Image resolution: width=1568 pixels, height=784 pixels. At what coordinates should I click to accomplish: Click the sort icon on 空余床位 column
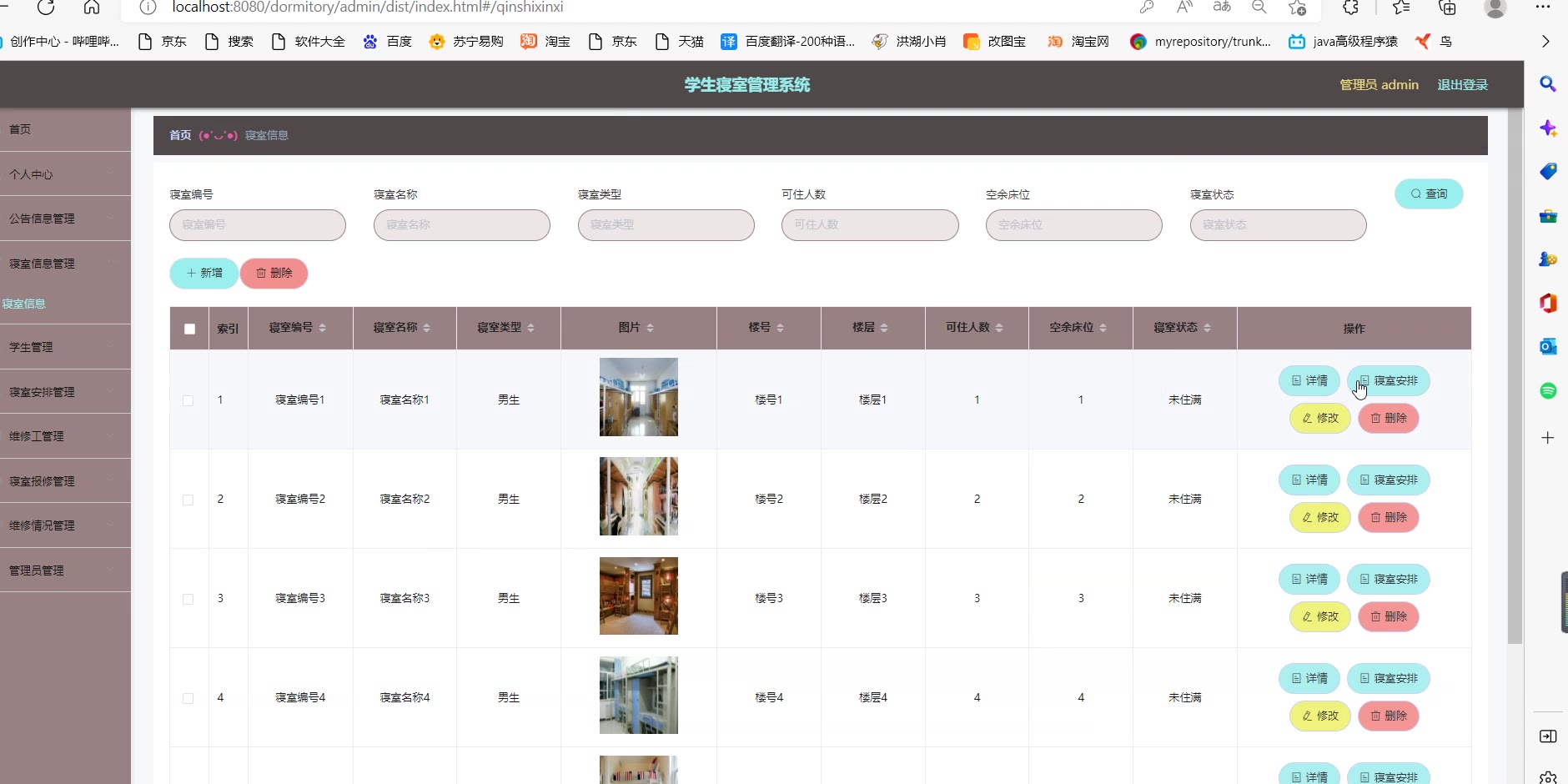pos(1103,328)
